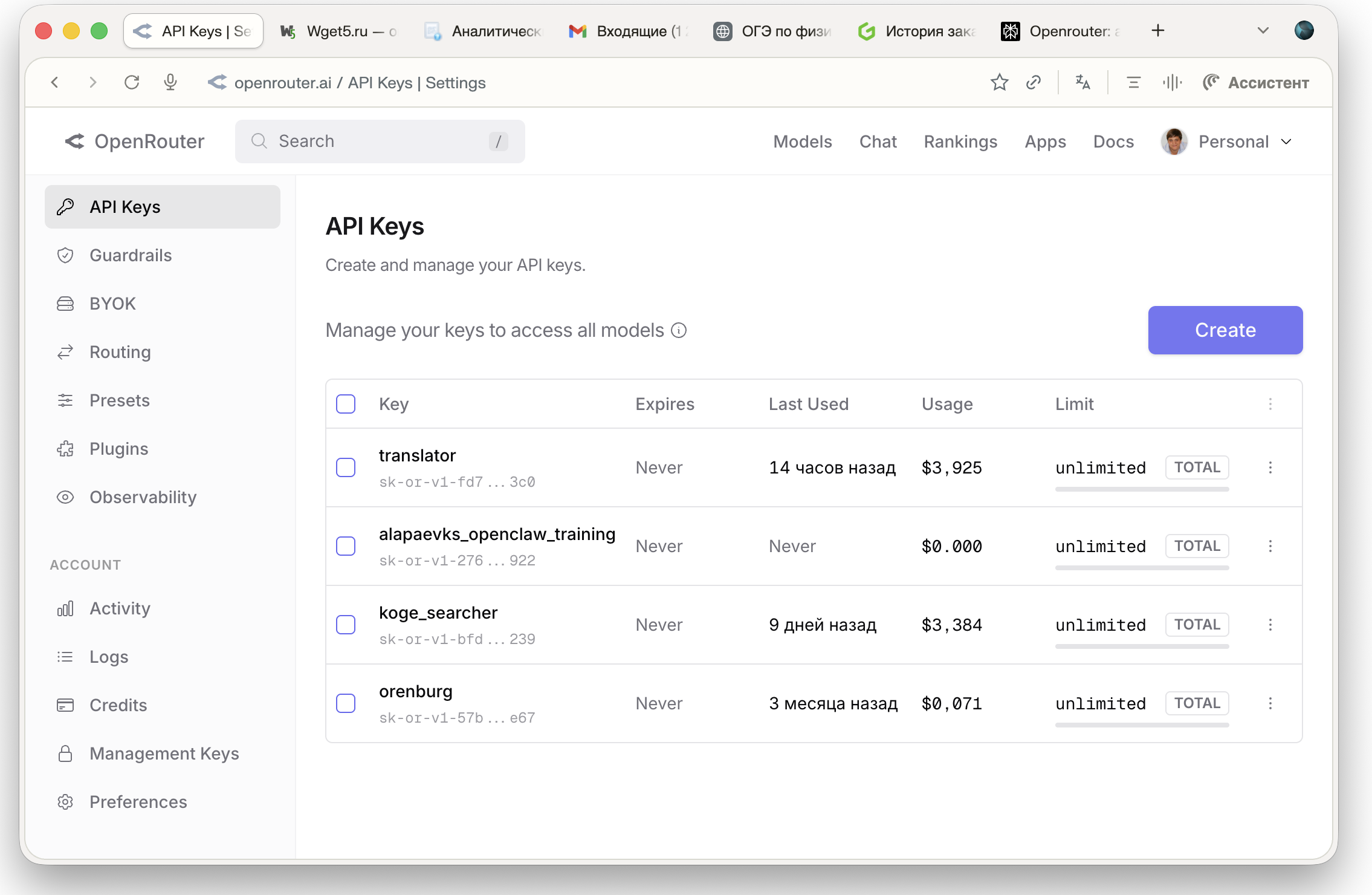The height and width of the screenshot is (895, 1372).
Task: Expand the browser tab list chevron
Action: click(1263, 31)
